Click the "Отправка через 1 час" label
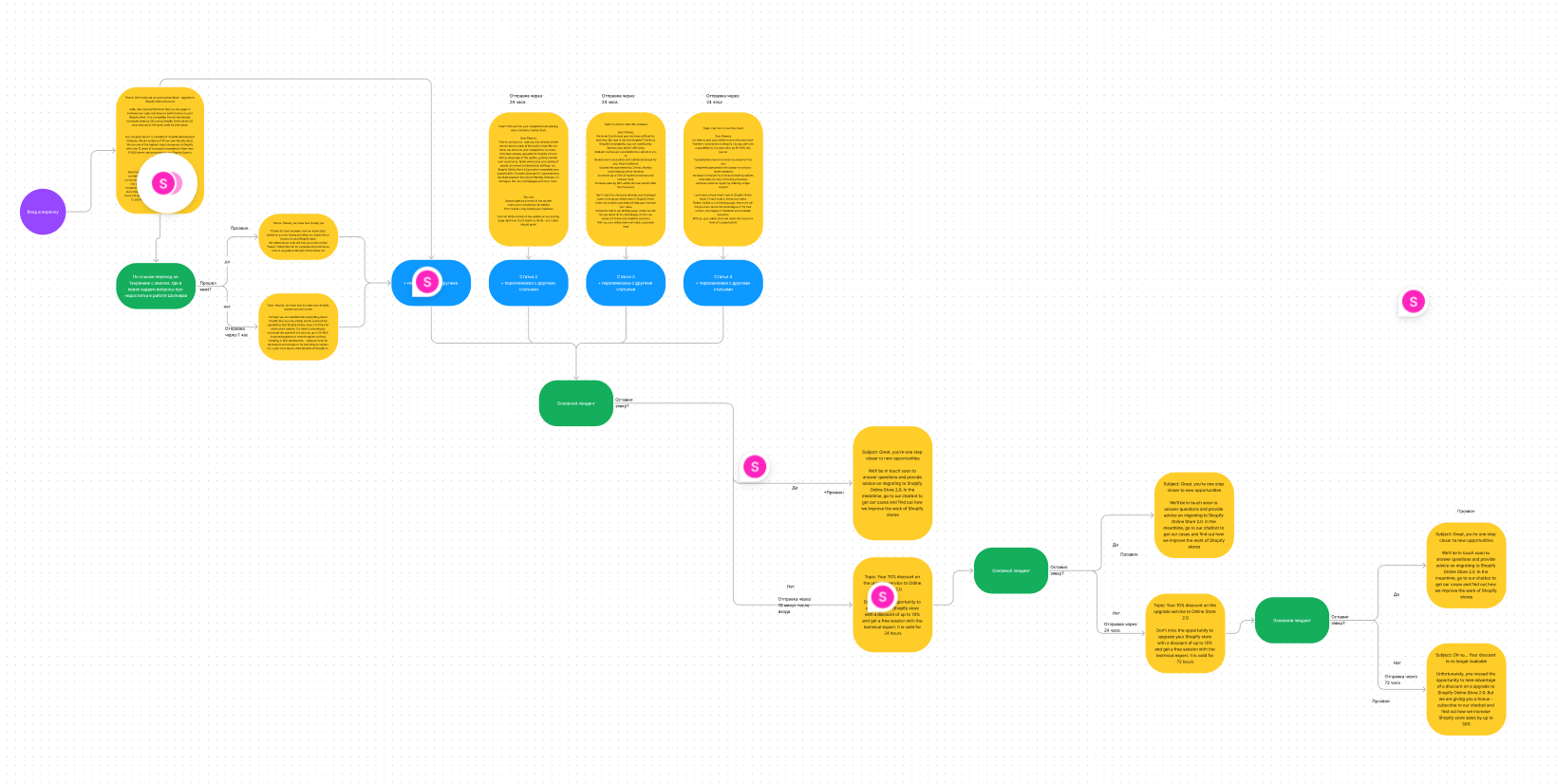This screenshot has width=1557, height=784. point(235,331)
